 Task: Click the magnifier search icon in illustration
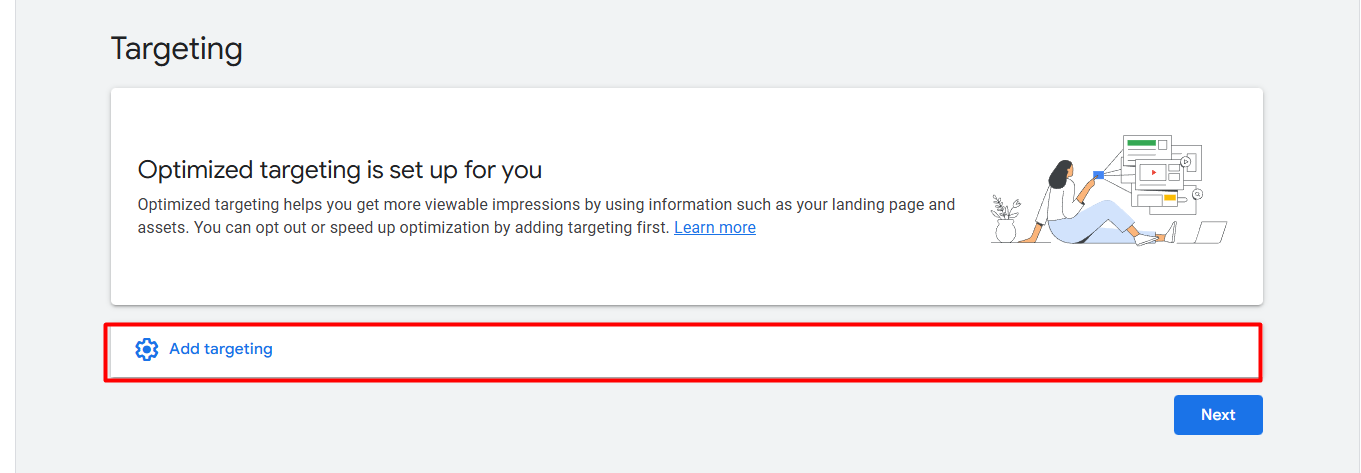coord(1196,194)
